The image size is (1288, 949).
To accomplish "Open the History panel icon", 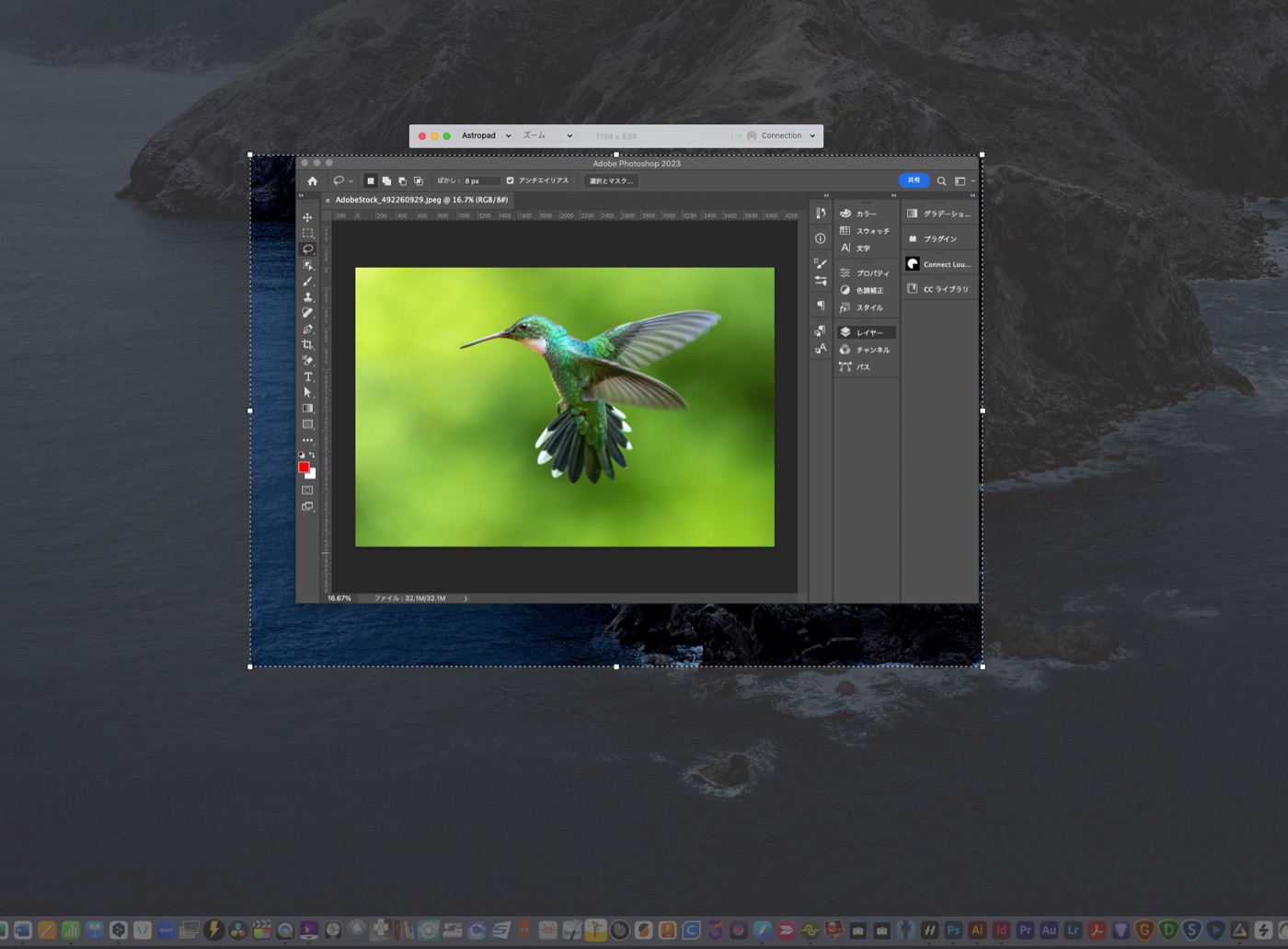I will click(820, 214).
